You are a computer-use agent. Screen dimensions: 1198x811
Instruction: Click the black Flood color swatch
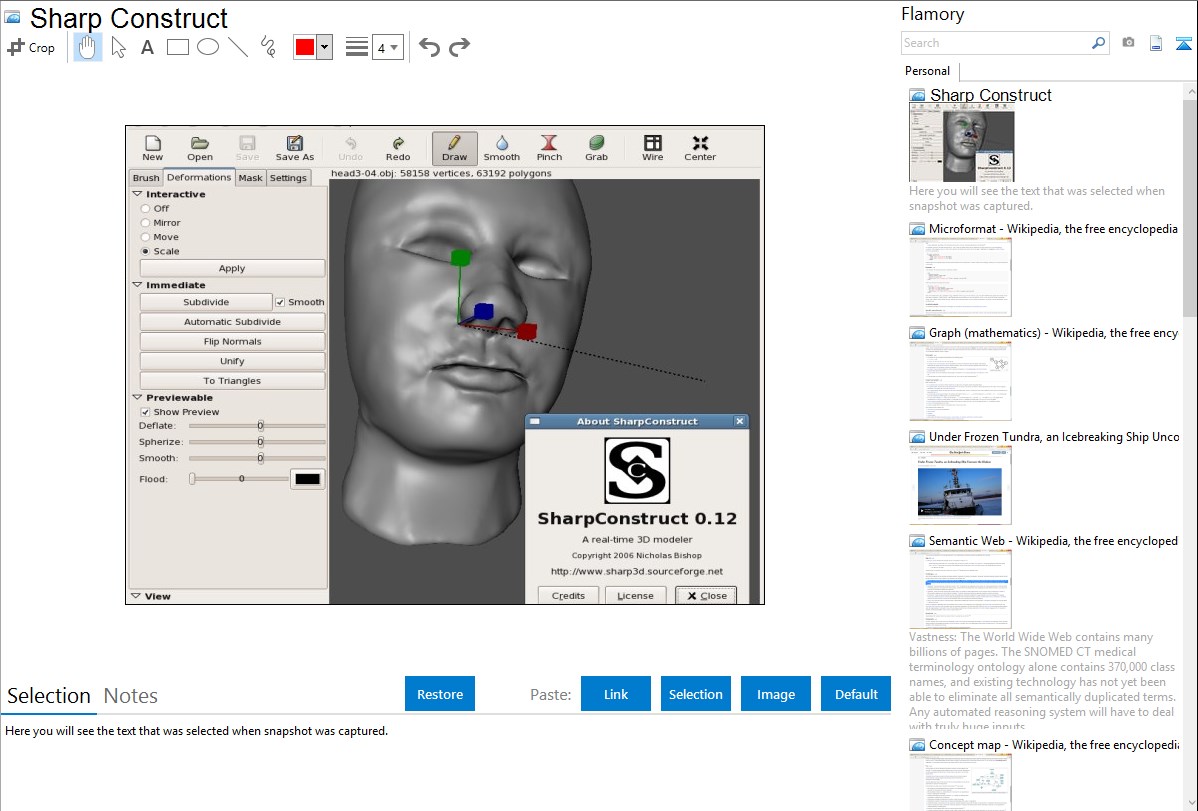point(307,479)
